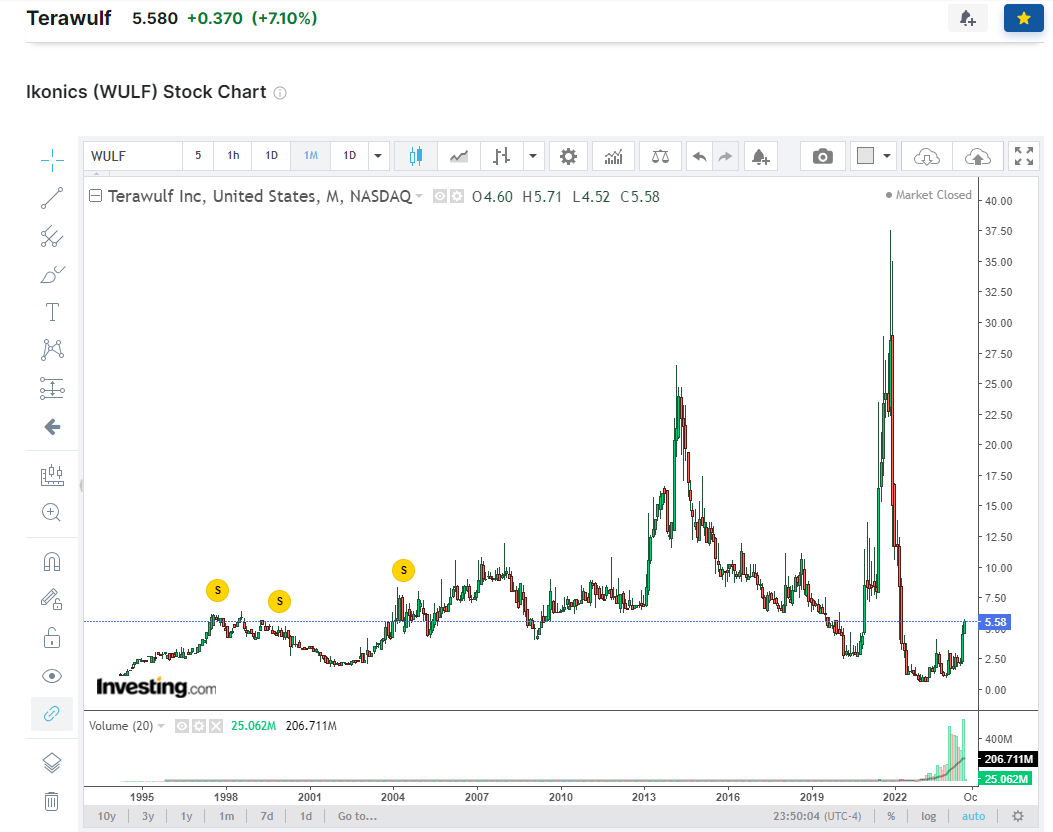
Task: Open dropdown next to NASDAQ label
Action: pyautogui.click(x=419, y=196)
